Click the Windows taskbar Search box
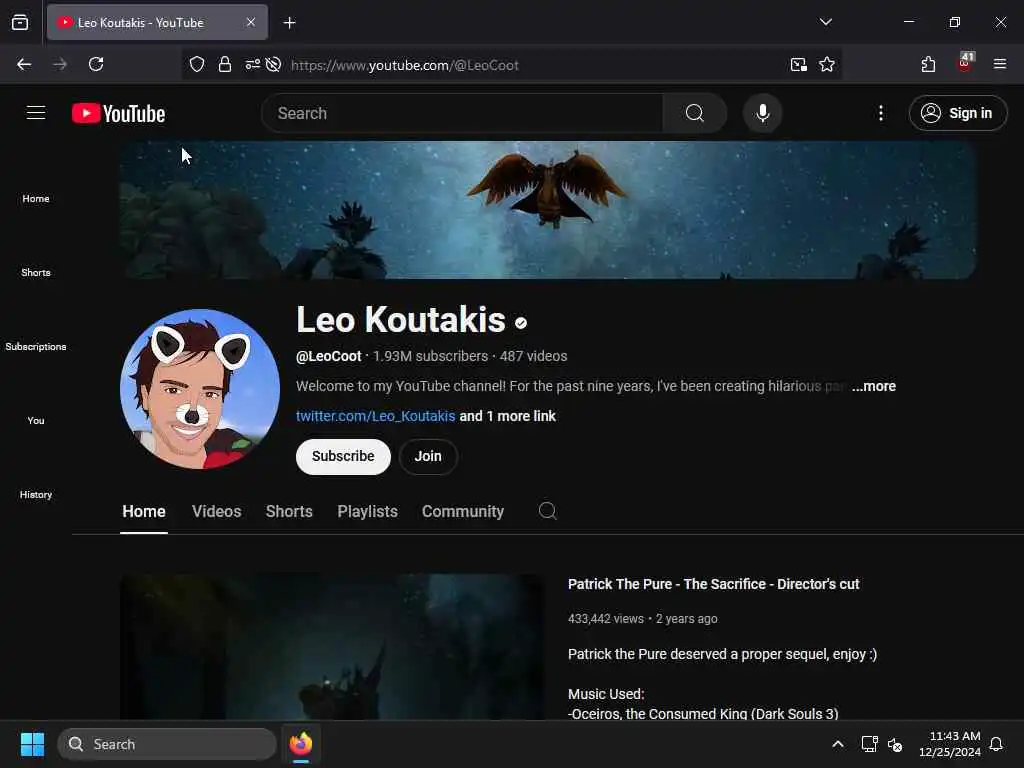 pos(167,744)
